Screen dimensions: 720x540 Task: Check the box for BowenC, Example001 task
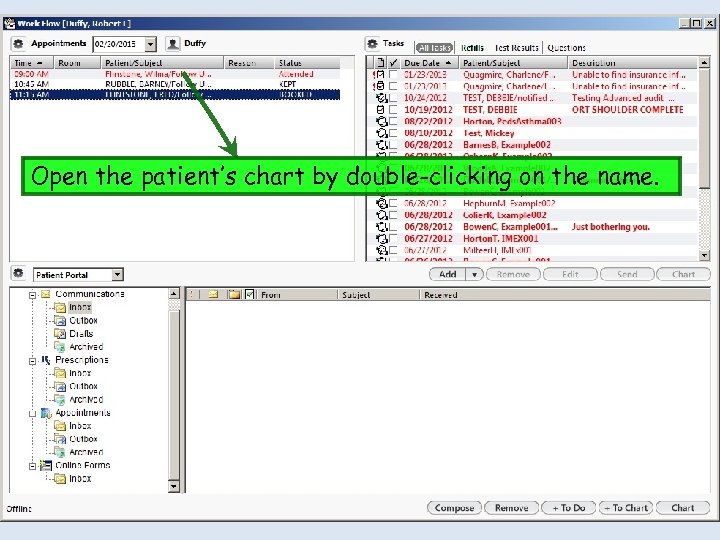pyautogui.click(x=393, y=226)
